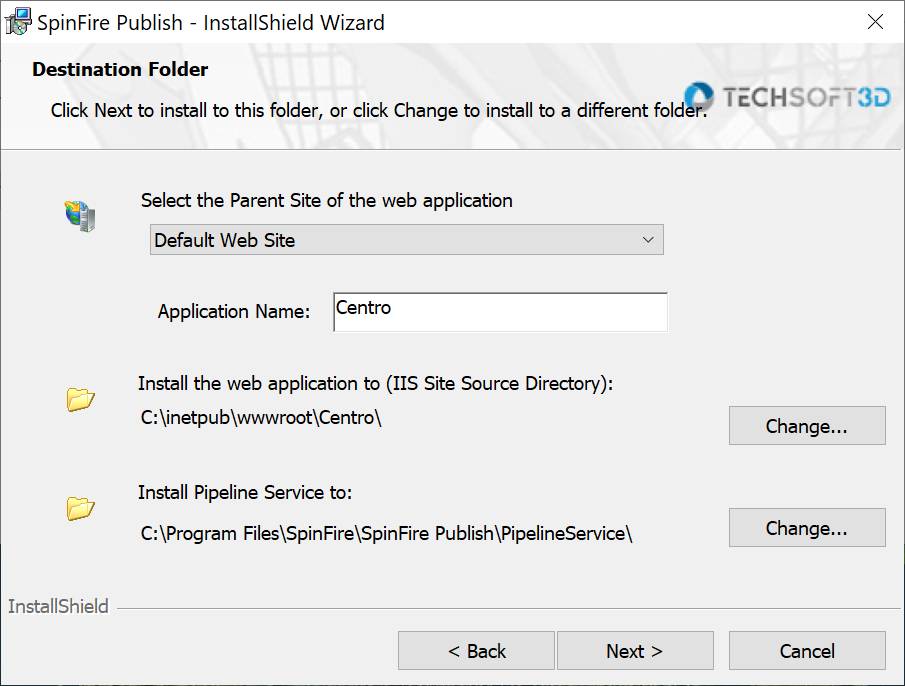905x686 pixels.
Task: Close the InstallShield Wizard window
Action: click(875, 22)
